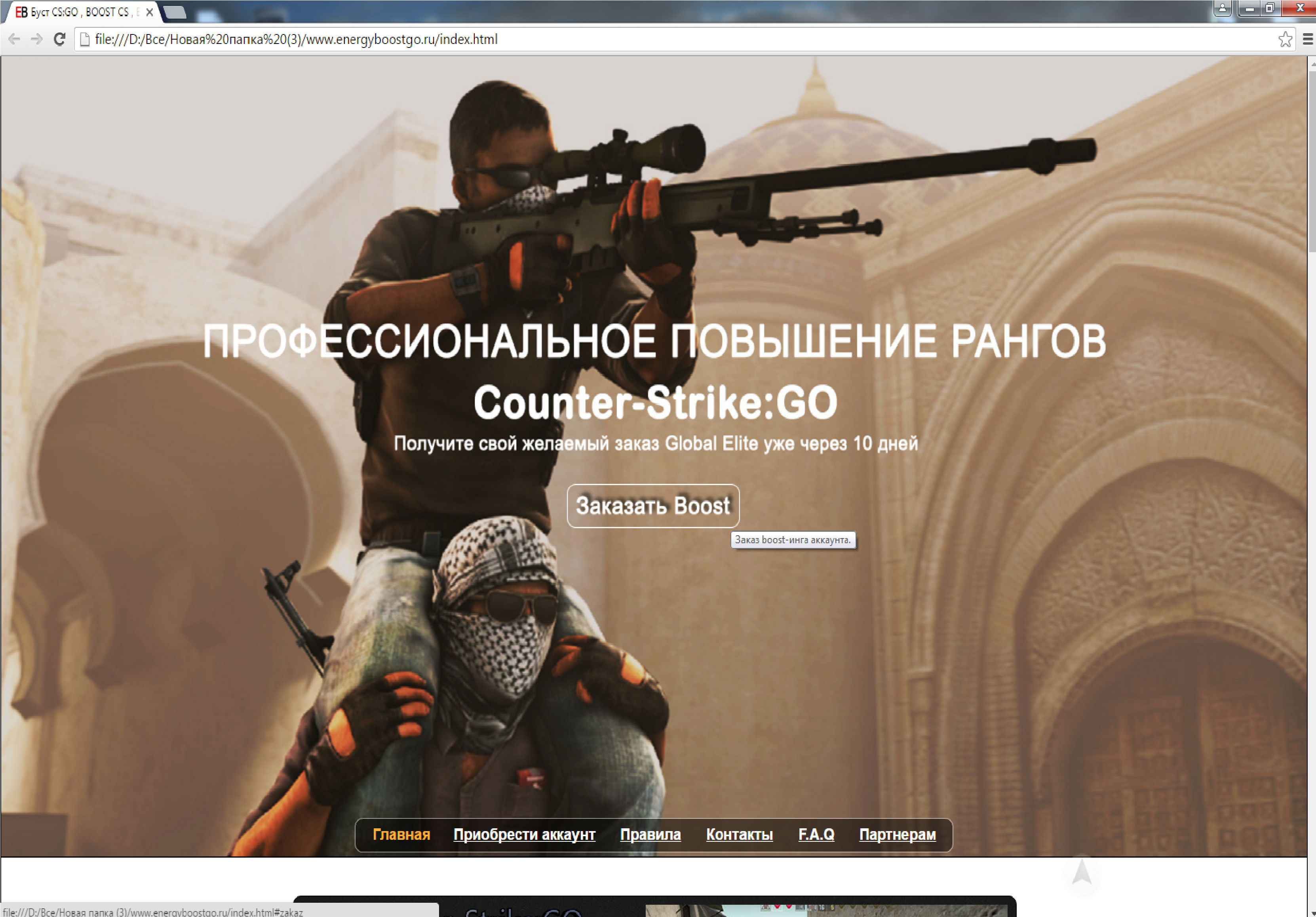Go to Приобрести аккаунт page
The width and height of the screenshot is (1316, 917).
(525, 835)
